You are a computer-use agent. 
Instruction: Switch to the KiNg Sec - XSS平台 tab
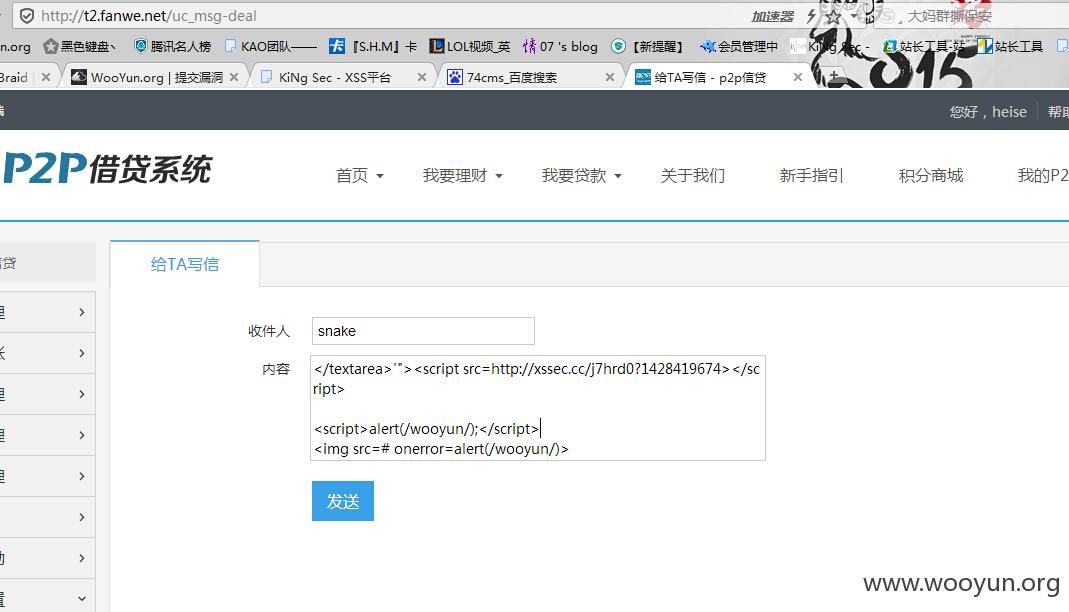pos(344,77)
